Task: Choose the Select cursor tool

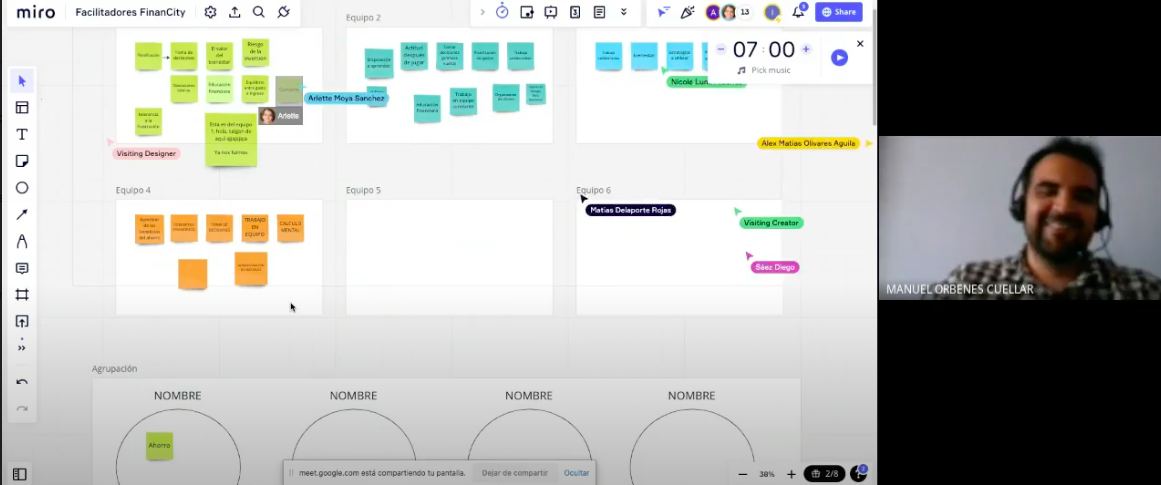Action: [x=22, y=81]
